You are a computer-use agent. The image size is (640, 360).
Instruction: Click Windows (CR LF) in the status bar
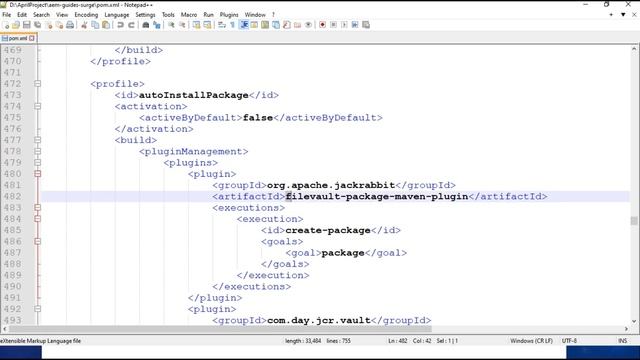[531, 341]
